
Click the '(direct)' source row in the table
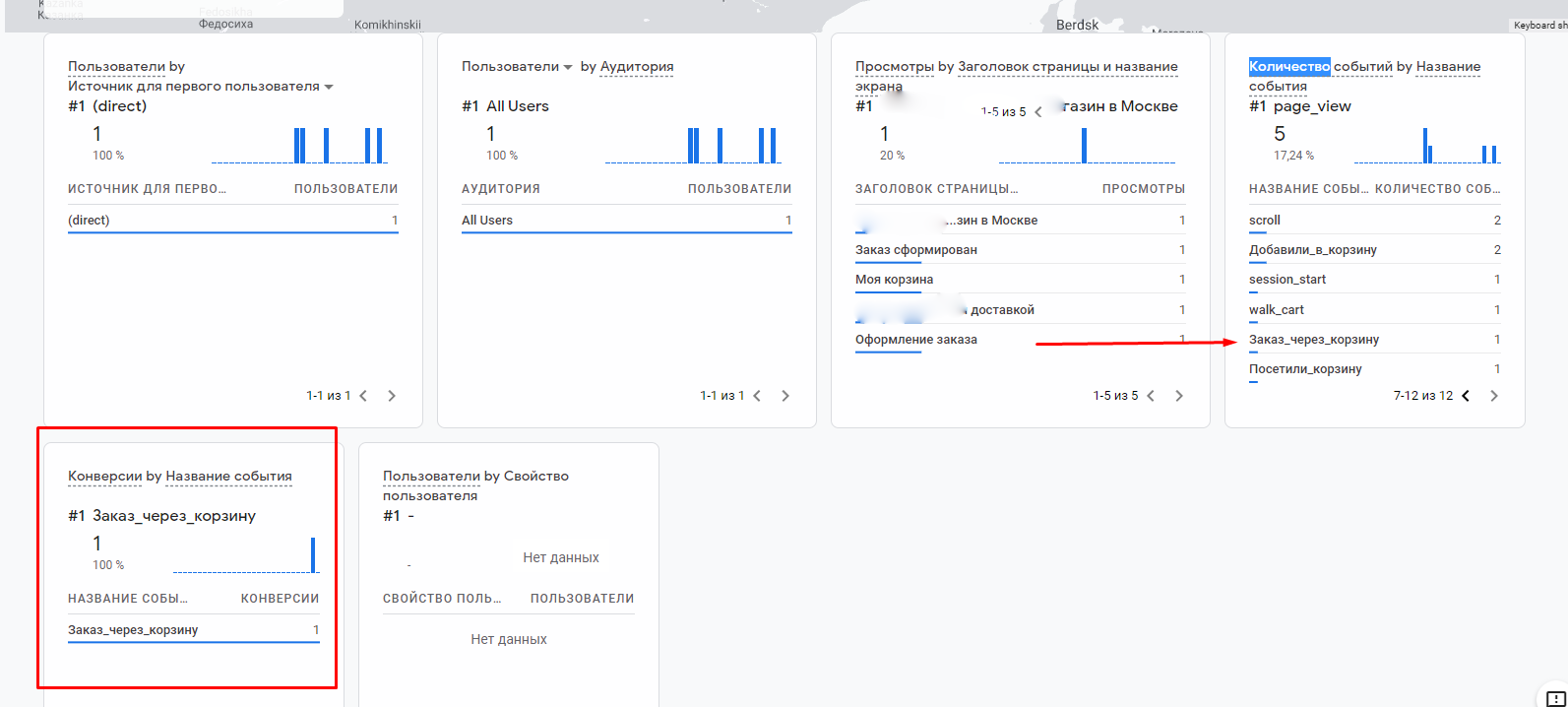89,221
